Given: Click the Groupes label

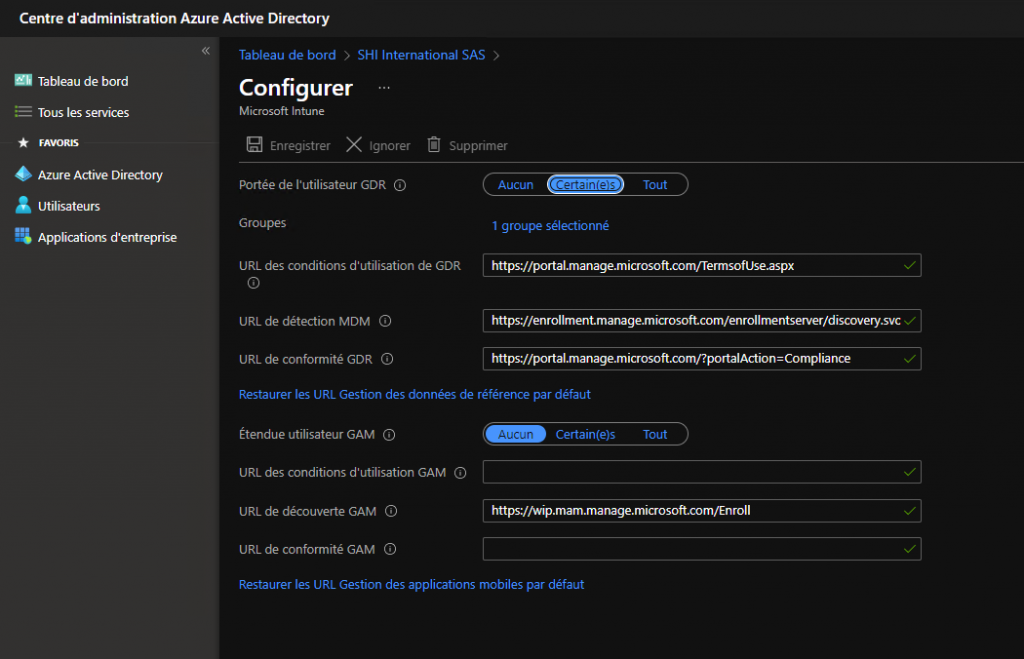Looking at the screenshot, I should (x=263, y=223).
